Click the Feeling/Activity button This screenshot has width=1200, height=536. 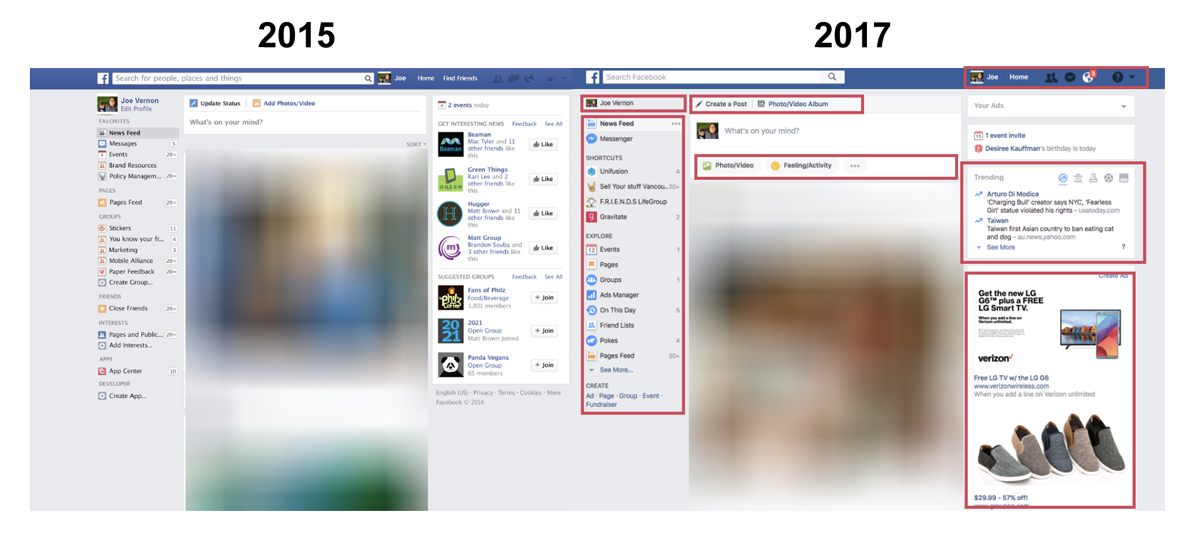click(x=801, y=165)
